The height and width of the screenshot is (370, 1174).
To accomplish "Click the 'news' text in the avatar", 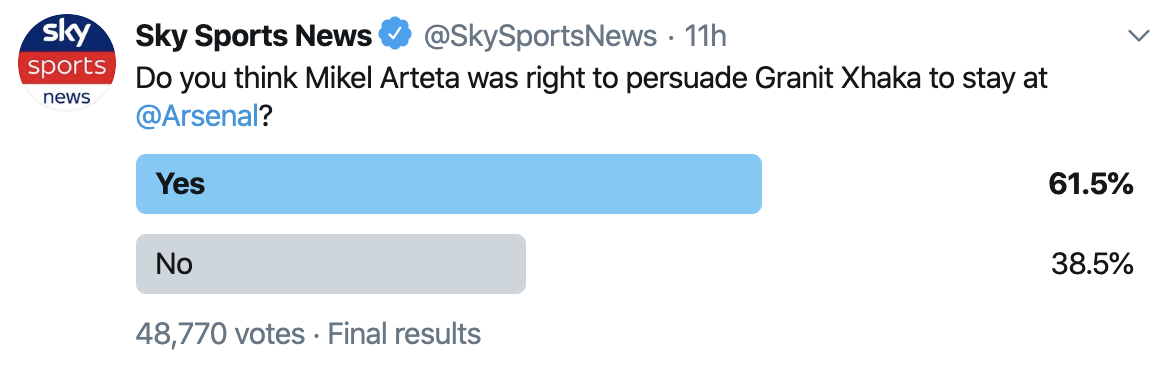I will click(x=66, y=97).
